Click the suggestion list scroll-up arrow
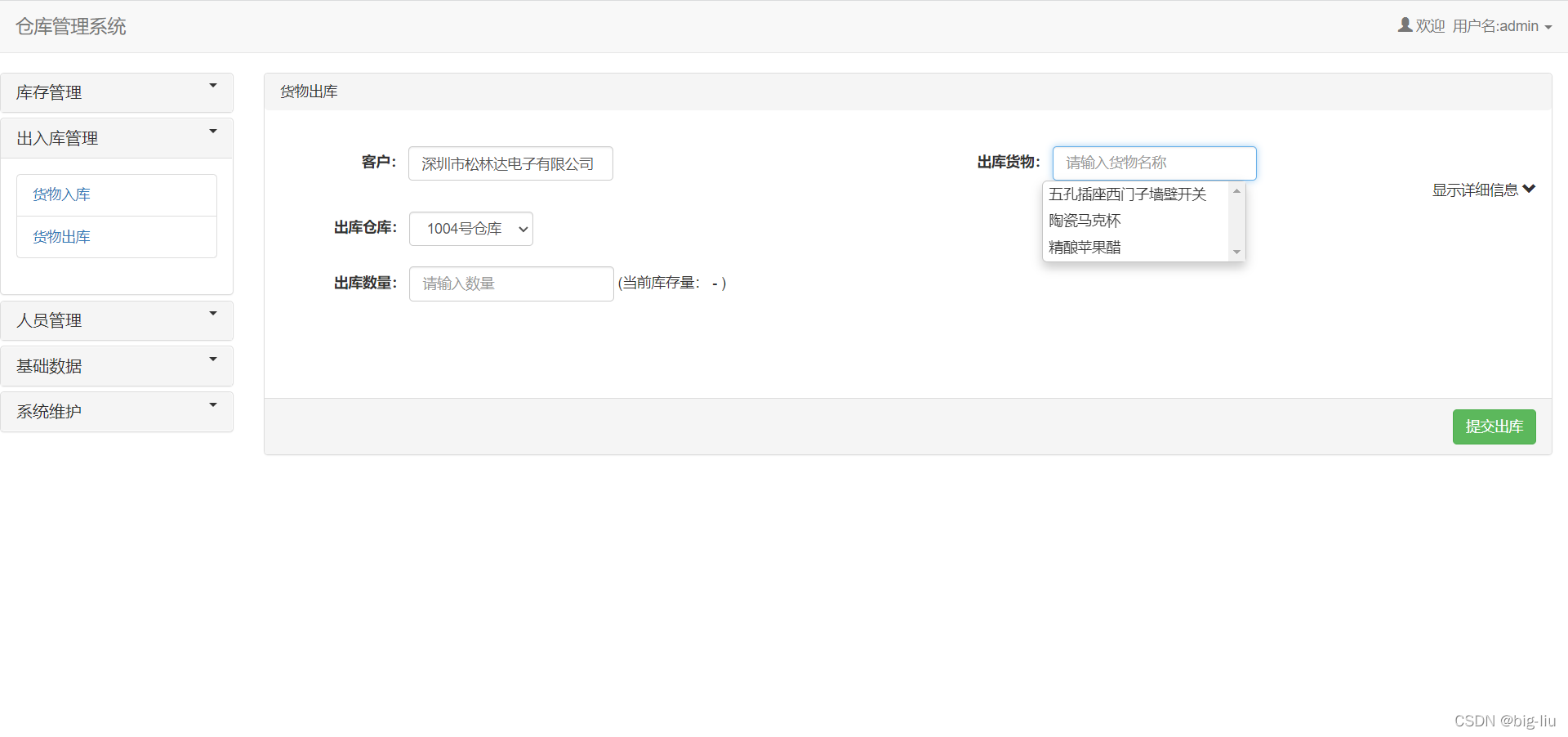 click(x=1236, y=190)
